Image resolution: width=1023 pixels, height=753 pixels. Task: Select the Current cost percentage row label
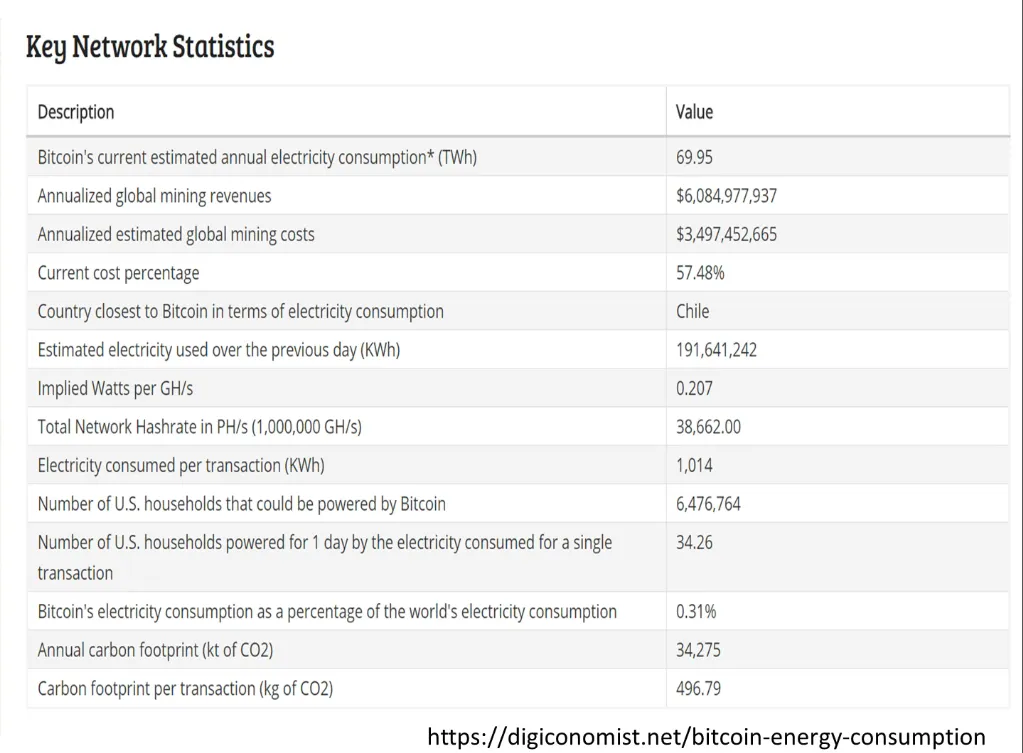coord(118,273)
